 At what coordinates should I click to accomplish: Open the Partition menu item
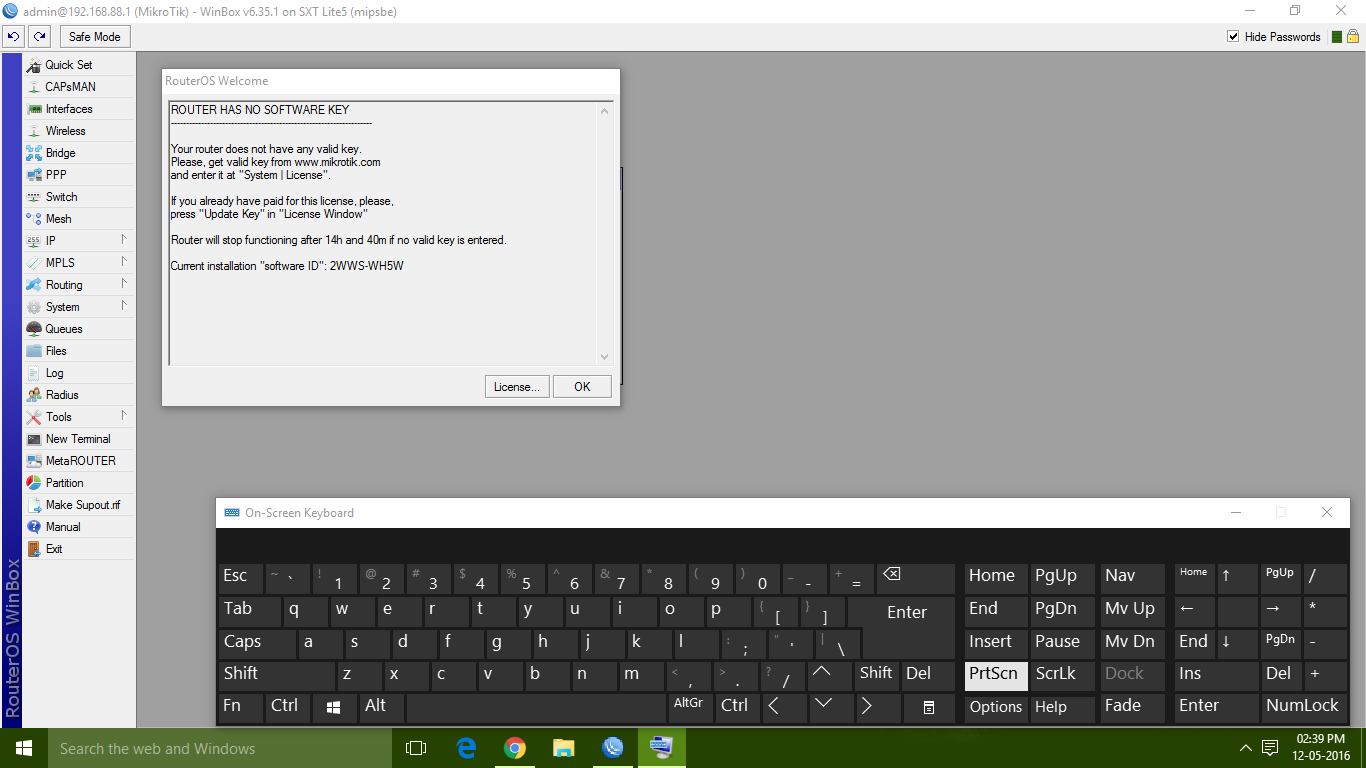pos(79,483)
